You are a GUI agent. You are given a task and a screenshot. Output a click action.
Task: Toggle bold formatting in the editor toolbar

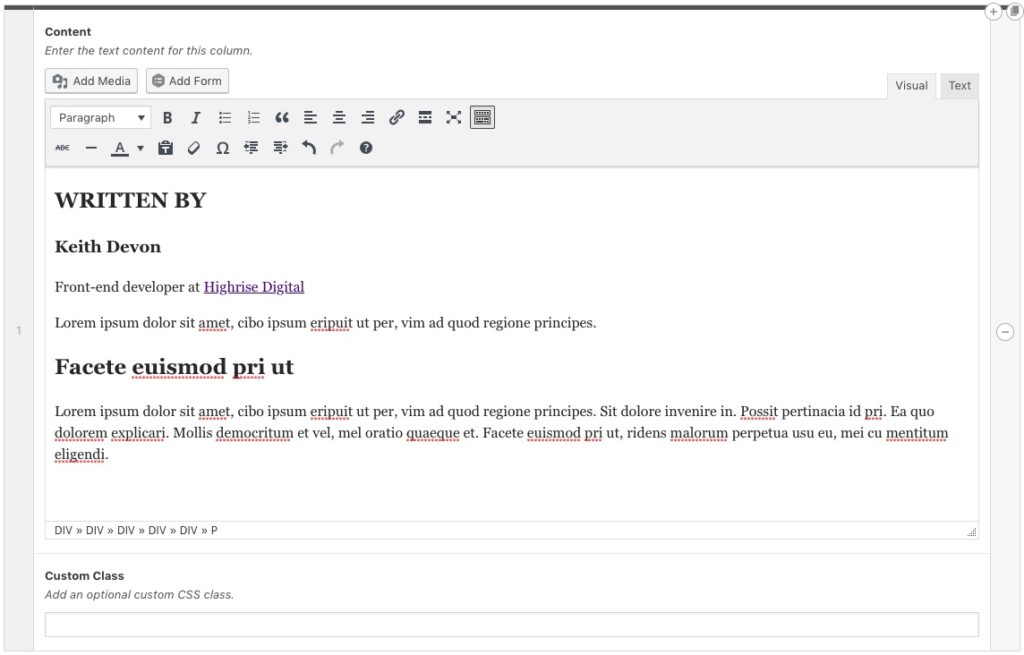click(x=167, y=117)
